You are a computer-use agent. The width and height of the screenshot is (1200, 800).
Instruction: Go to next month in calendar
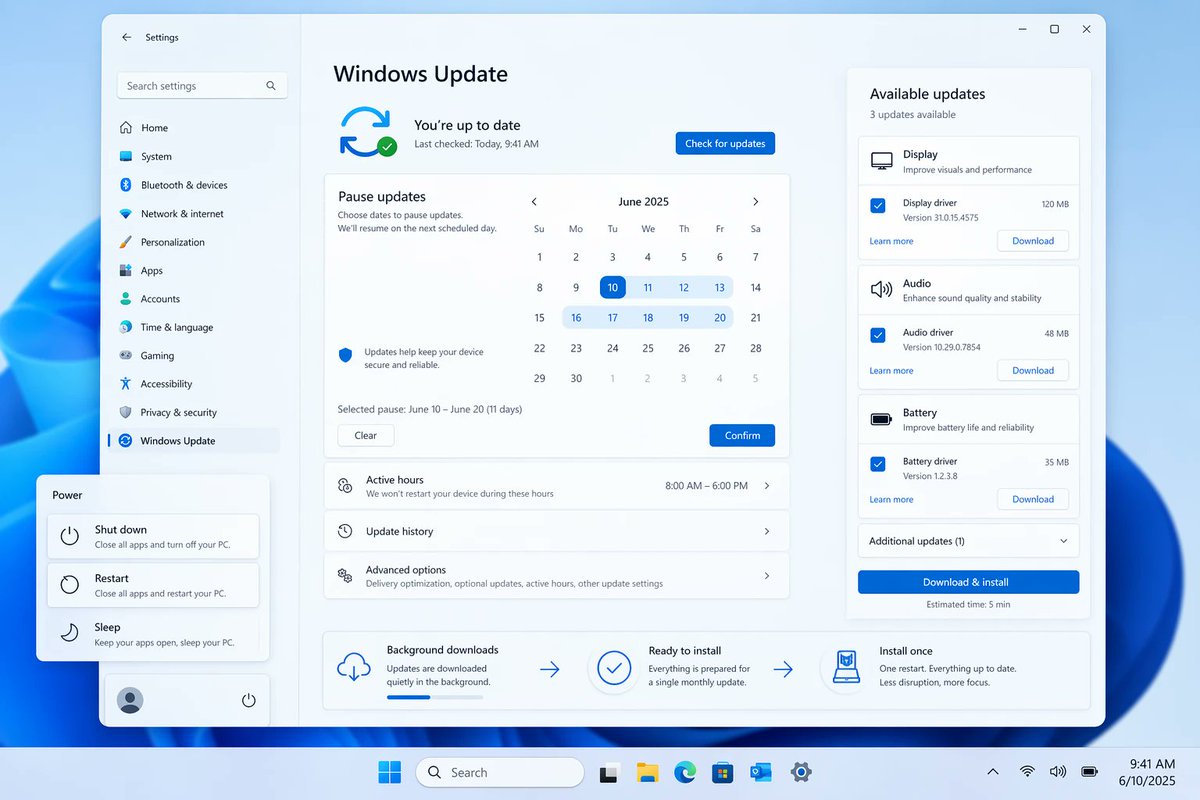[x=756, y=202]
